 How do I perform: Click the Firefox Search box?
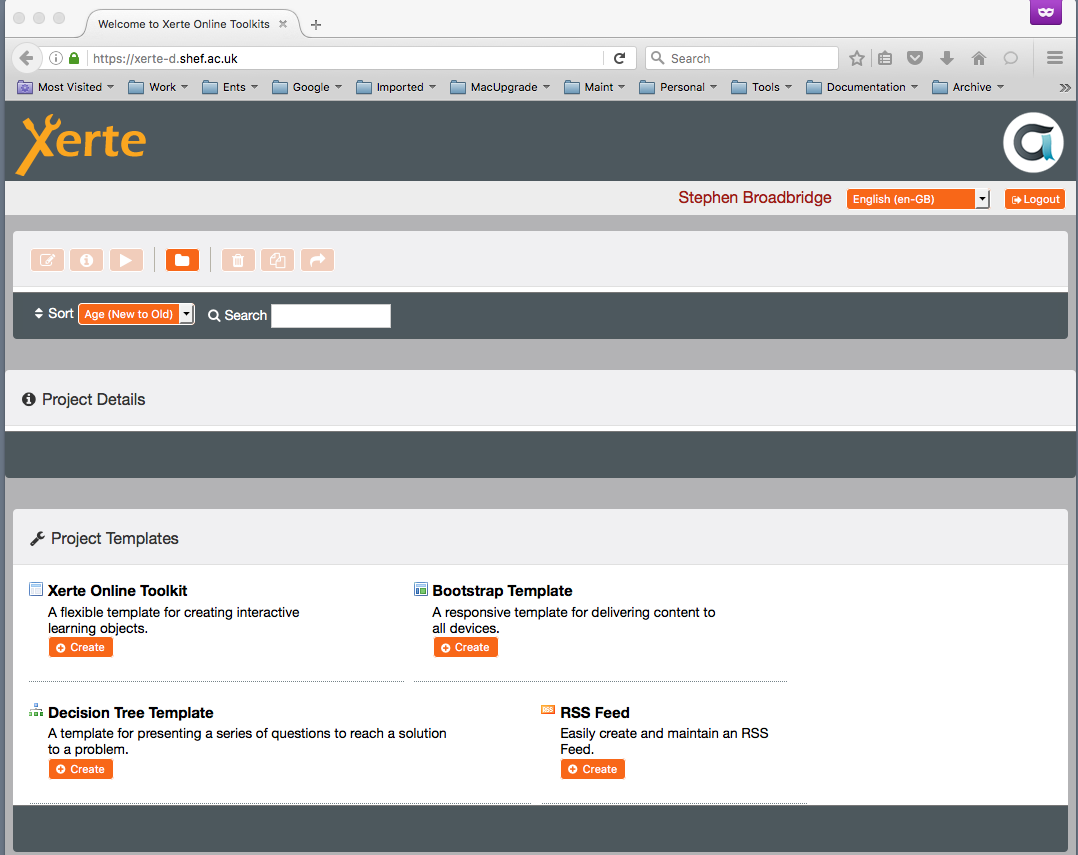pyautogui.click(x=742, y=58)
